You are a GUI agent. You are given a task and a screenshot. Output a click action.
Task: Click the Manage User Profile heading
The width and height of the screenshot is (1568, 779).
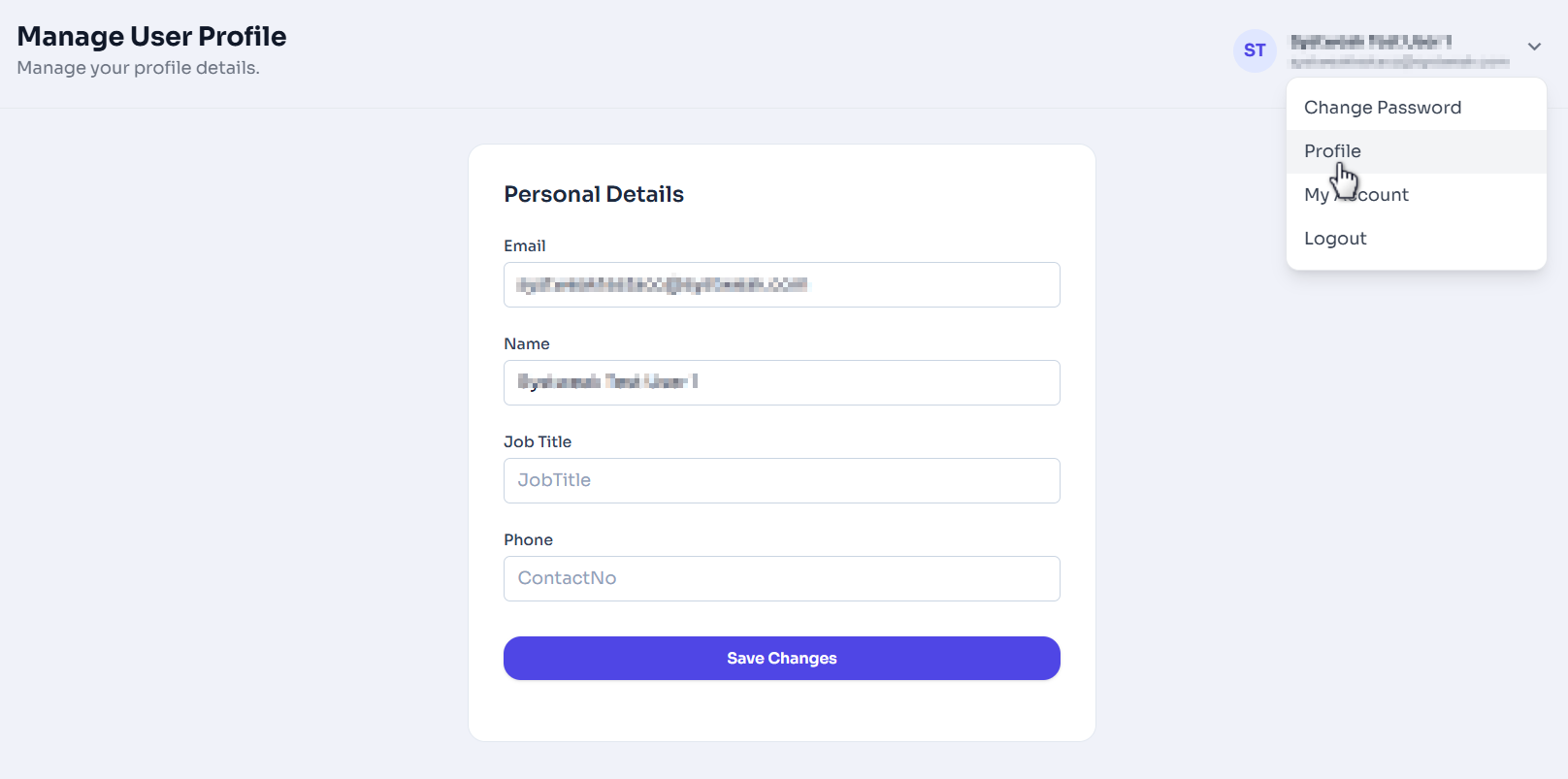[x=152, y=36]
